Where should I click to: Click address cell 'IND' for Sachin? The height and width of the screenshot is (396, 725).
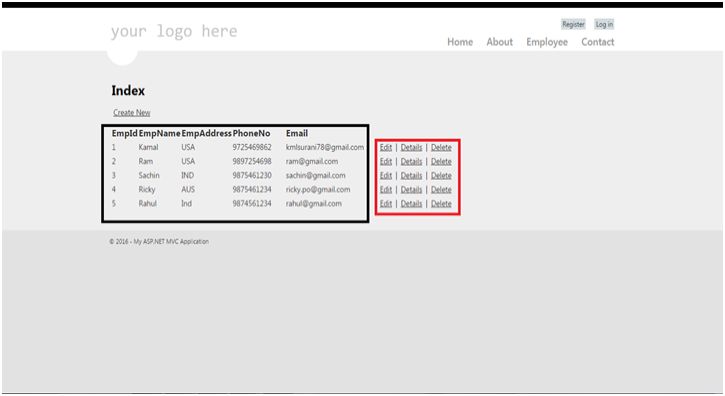(187, 175)
